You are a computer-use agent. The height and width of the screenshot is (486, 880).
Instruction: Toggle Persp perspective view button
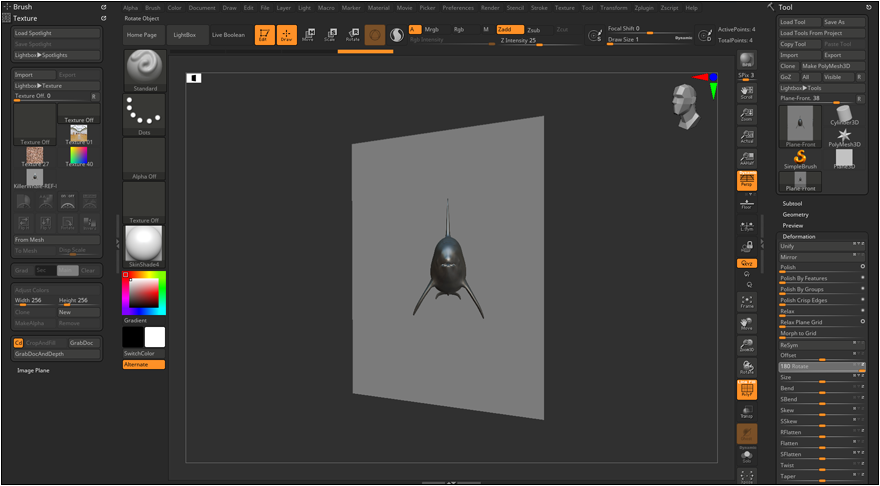click(747, 181)
